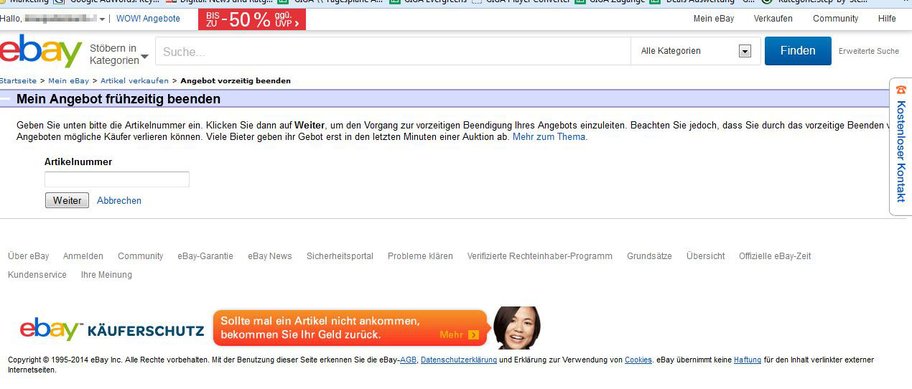Go to Mein eBay breadcrumb
The height and width of the screenshot is (389, 912).
coord(69,81)
